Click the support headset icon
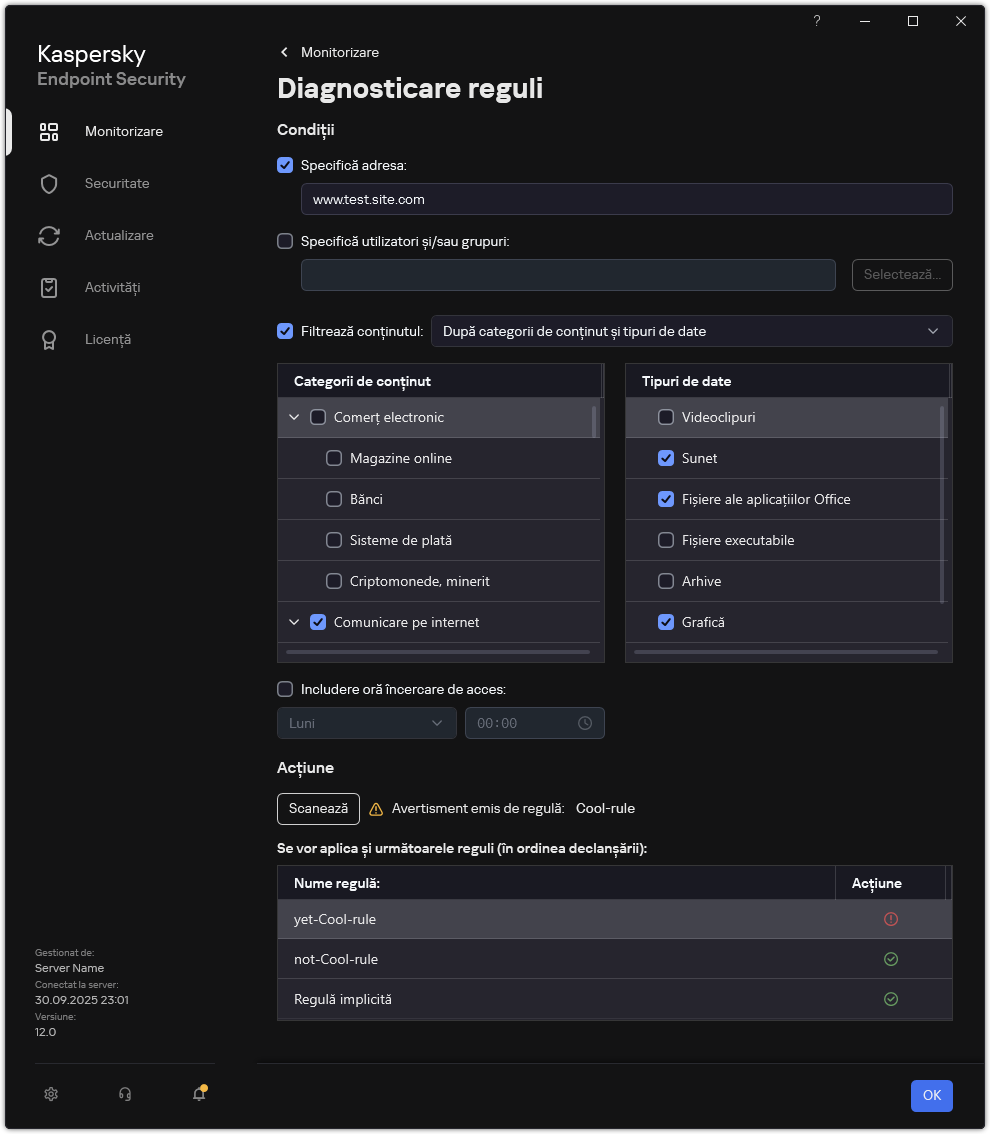 tap(125, 1094)
